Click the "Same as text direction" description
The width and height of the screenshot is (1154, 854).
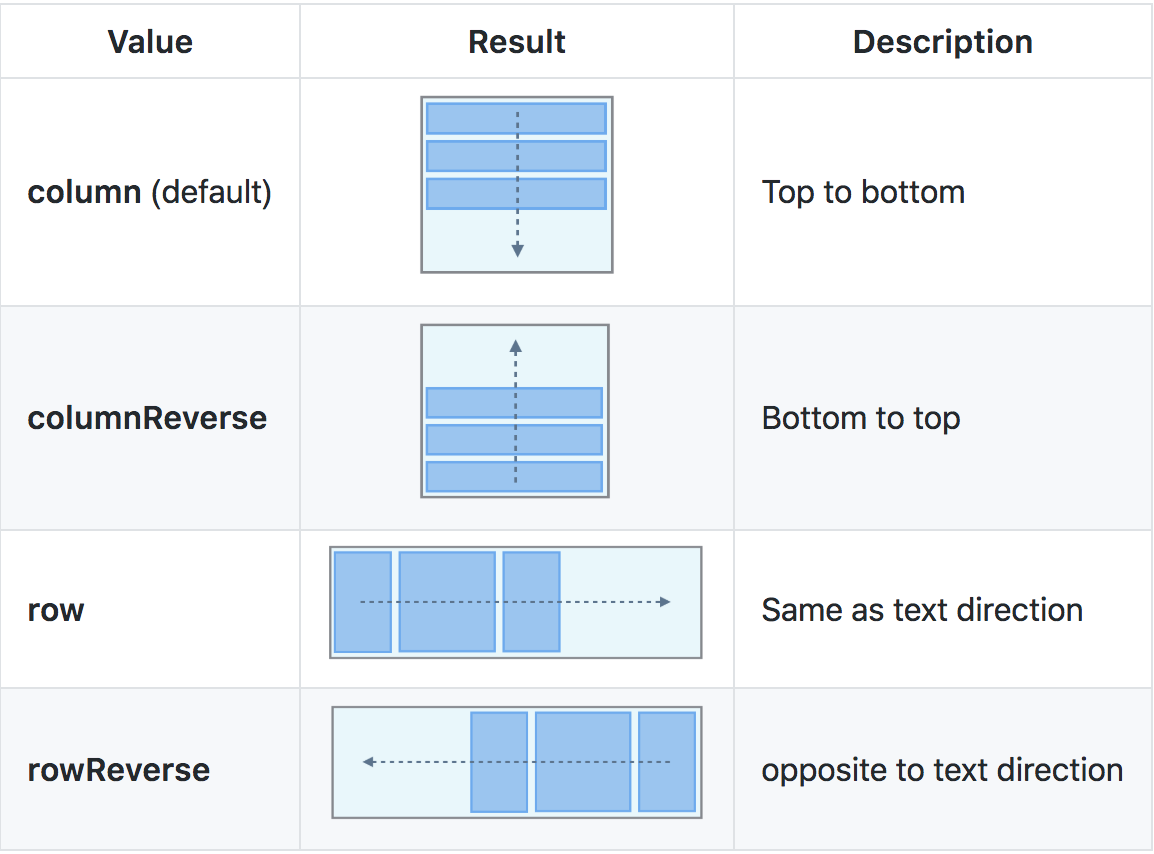(922, 610)
